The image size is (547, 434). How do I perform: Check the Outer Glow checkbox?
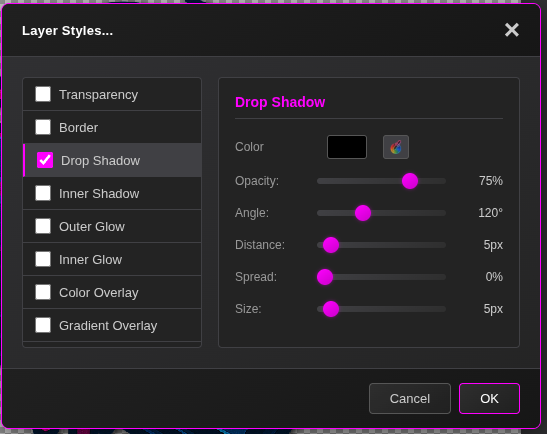coord(43,226)
